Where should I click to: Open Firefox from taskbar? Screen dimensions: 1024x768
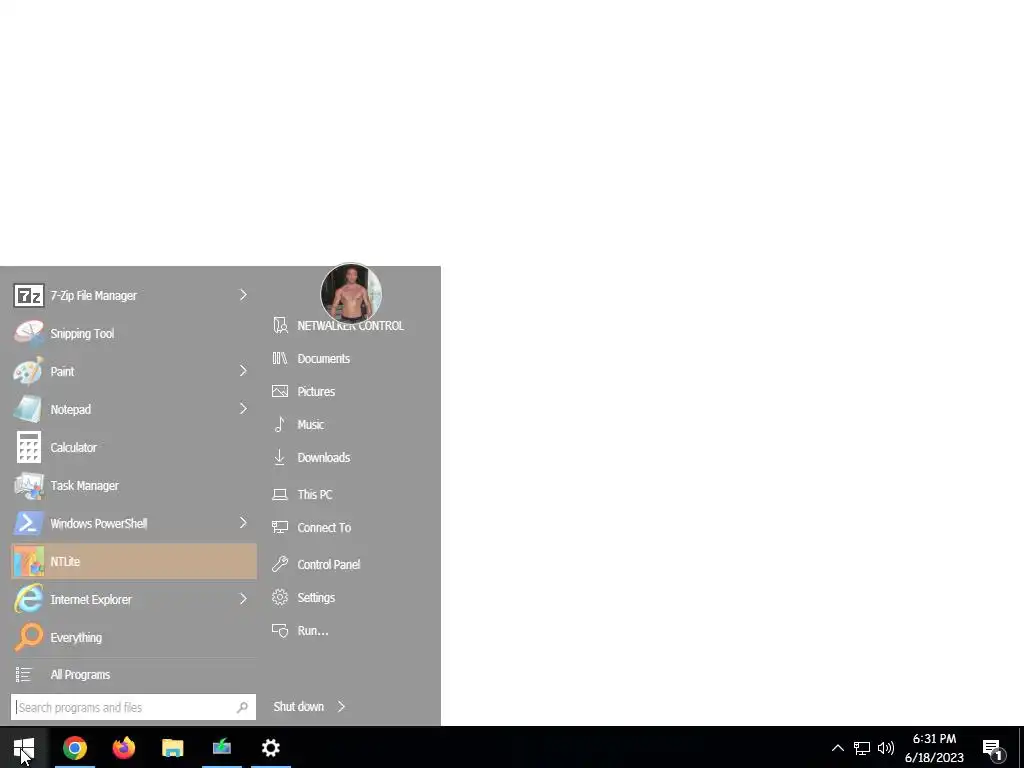[123, 748]
